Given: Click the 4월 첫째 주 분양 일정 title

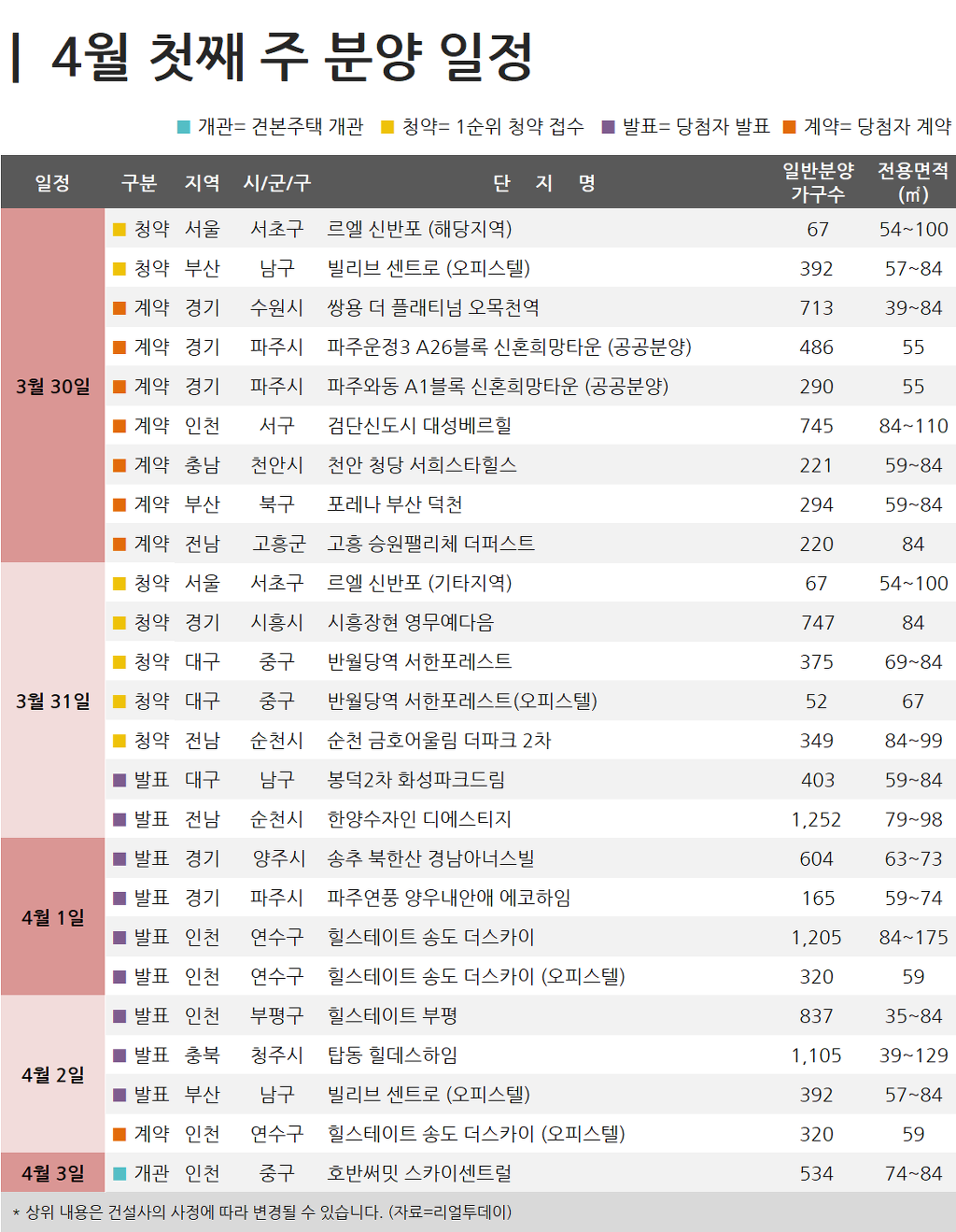Looking at the screenshot, I should point(292,56).
